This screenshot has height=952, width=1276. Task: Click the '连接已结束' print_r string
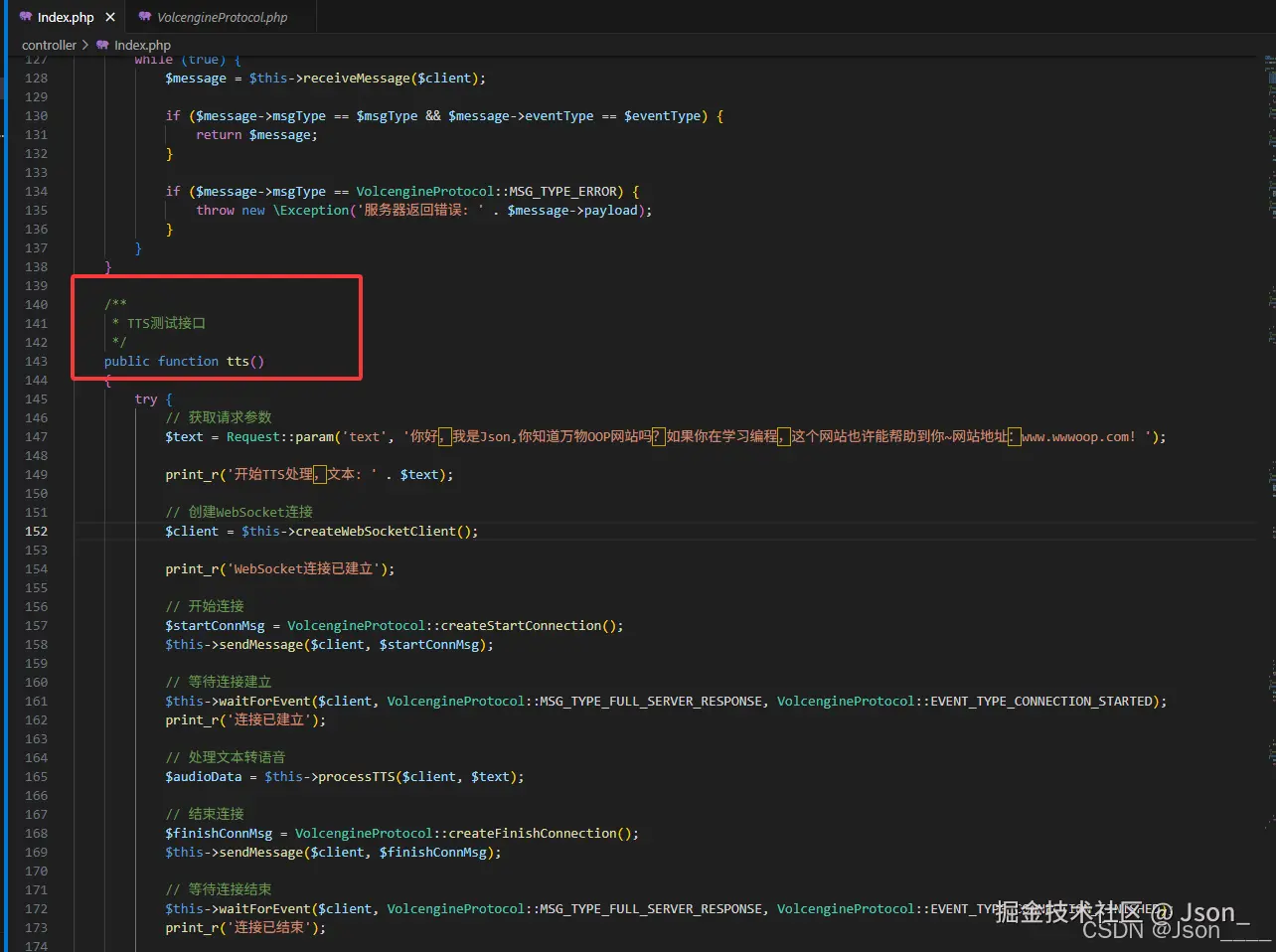pyautogui.click(x=269, y=927)
